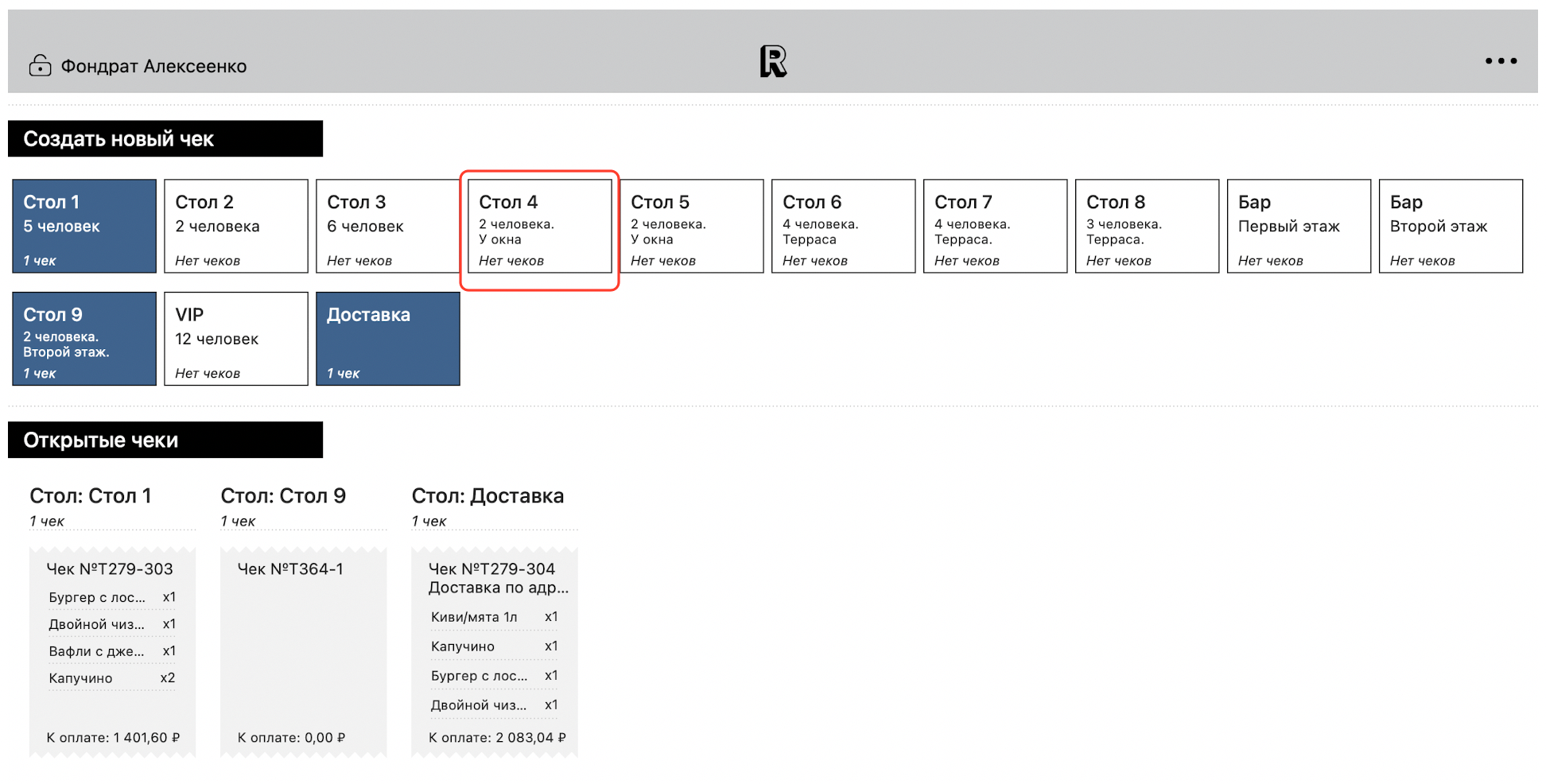1546x784 pixels.
Task: Select highlighted Стол 4 by the window
Action: [539, 227]
